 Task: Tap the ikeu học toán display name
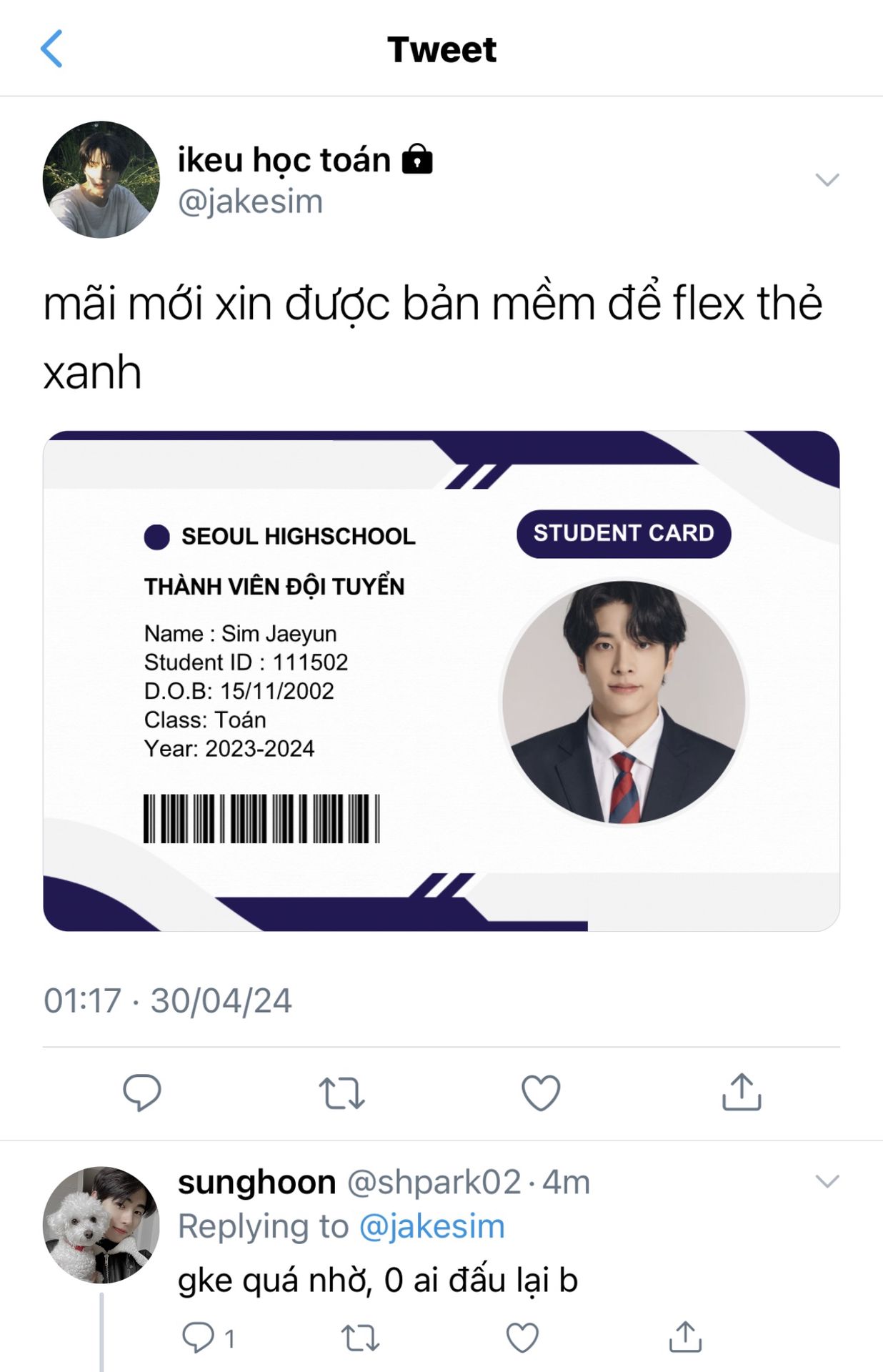284,159
